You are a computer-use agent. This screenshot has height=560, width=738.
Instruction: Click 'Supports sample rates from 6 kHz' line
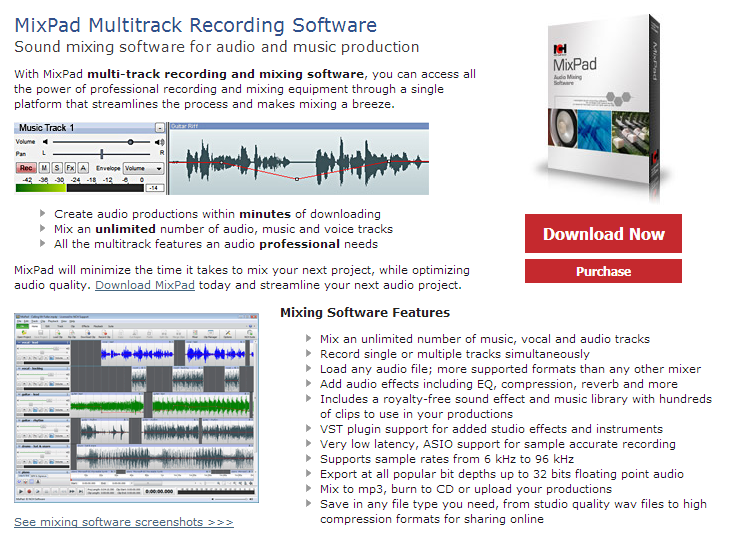[447, 459]
